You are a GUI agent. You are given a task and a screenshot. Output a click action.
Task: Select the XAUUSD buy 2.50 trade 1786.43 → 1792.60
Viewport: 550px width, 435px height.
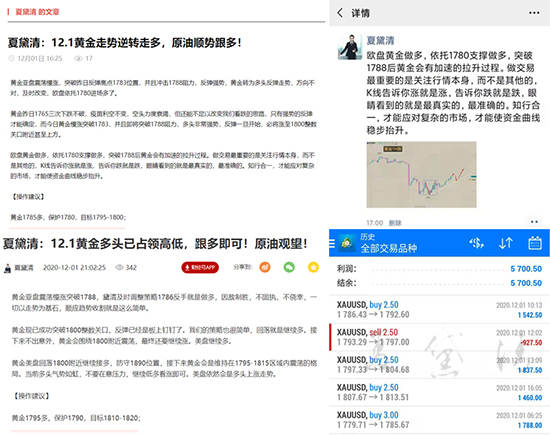coord(439,309)
